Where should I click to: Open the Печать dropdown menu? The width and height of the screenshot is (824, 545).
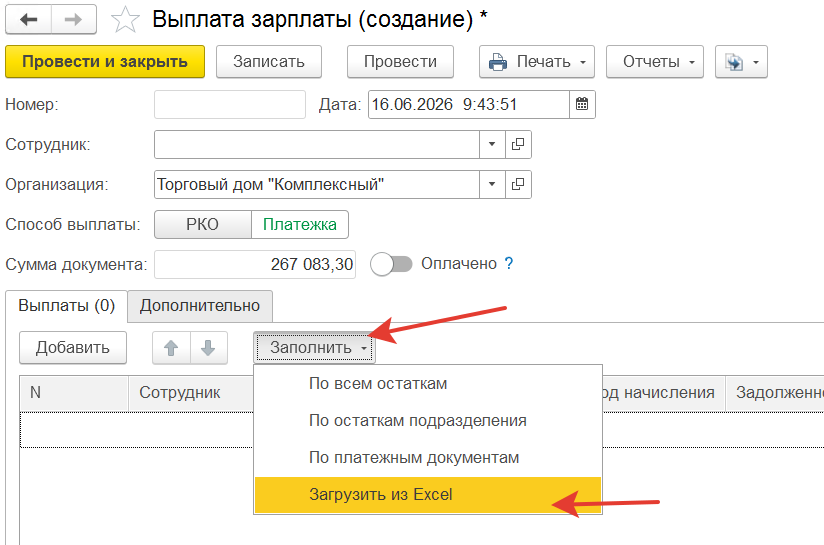(x=537, y=62)
